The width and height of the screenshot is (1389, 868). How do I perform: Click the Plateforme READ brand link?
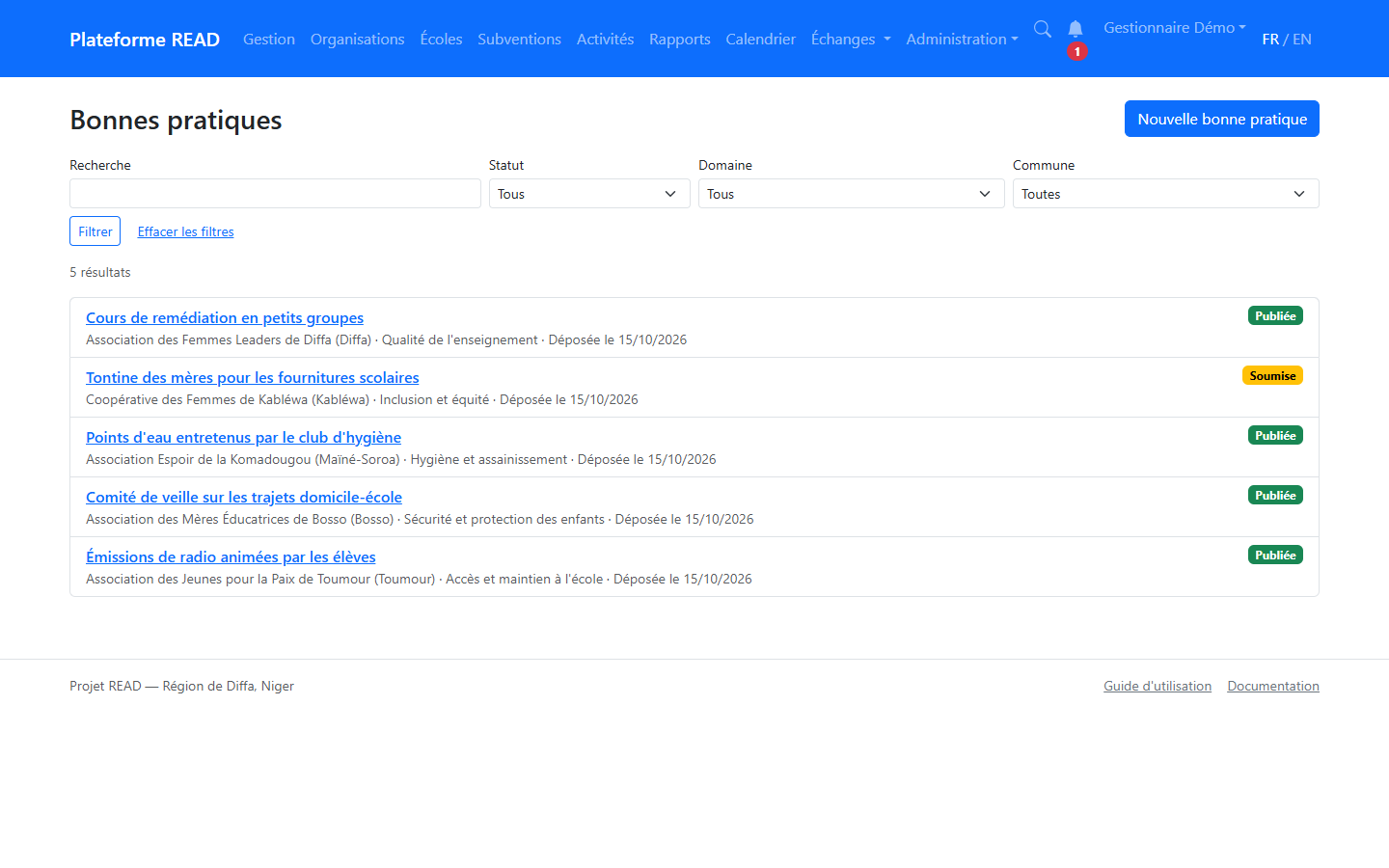click(145, 40)
